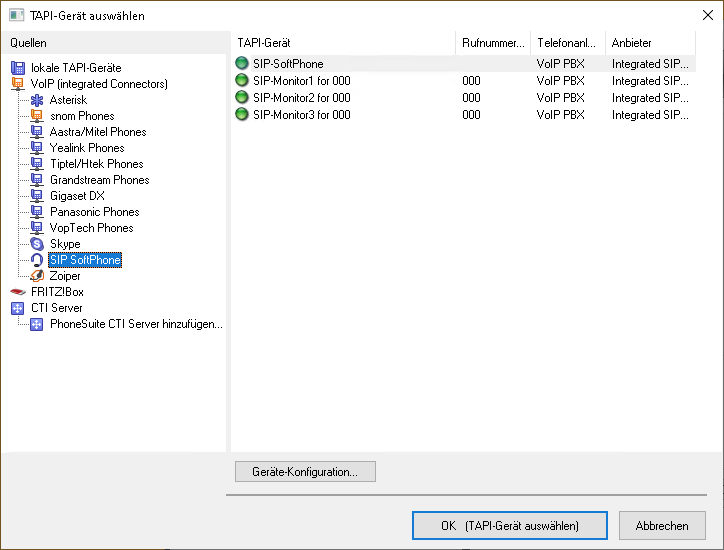Select the snom Phones icon
724x550 pixels.
click(37, 116)
